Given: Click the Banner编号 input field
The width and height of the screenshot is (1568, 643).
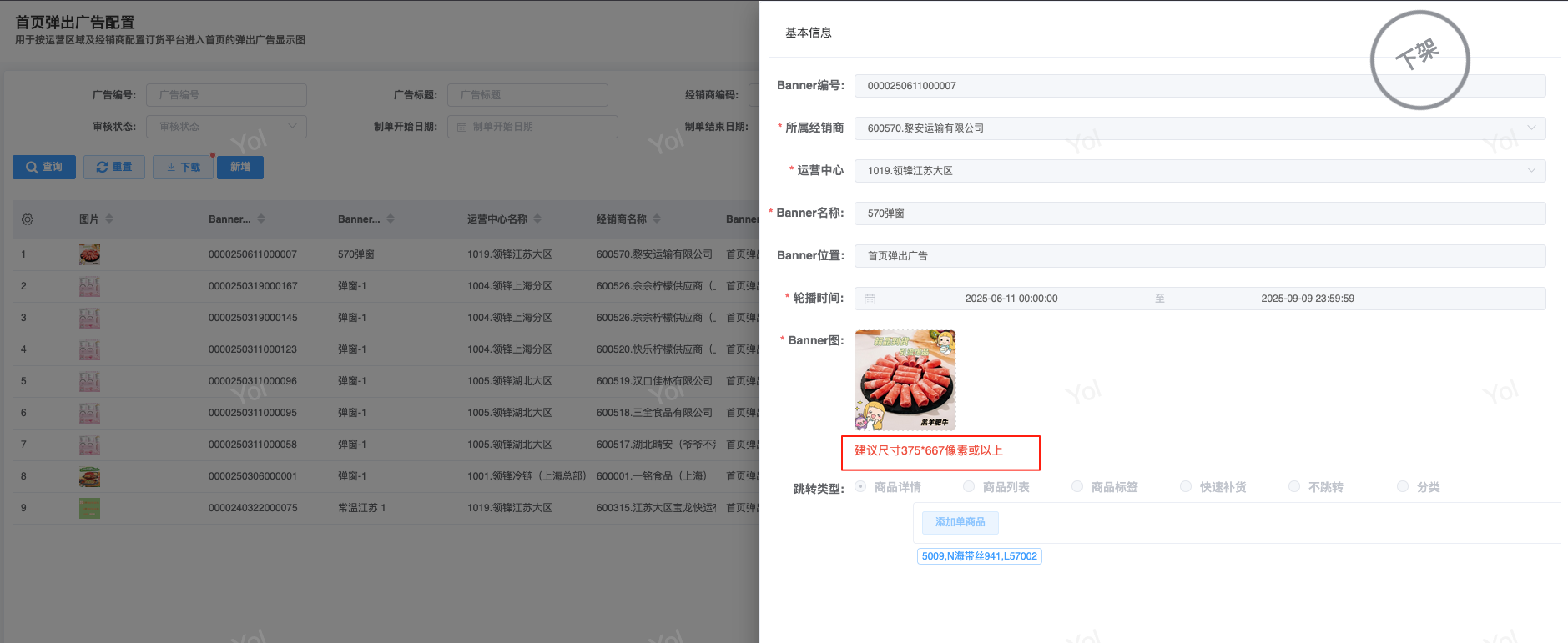Looking at the screenshot, I should coord(1200,86).
